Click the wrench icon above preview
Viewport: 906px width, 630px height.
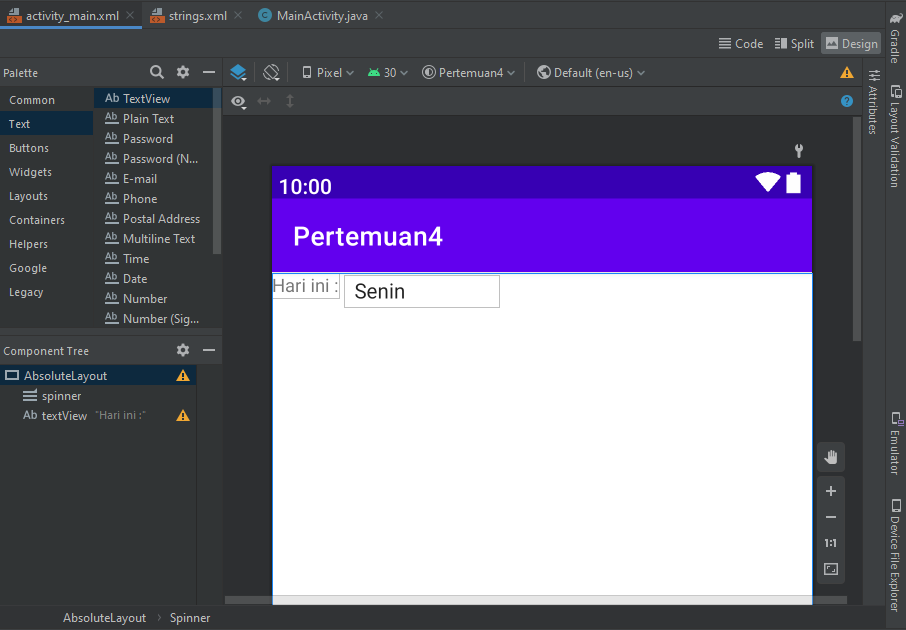(799, 151)
